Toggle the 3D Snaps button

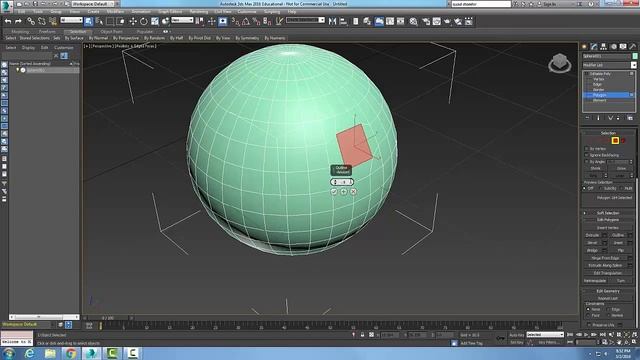click(236, 21)
